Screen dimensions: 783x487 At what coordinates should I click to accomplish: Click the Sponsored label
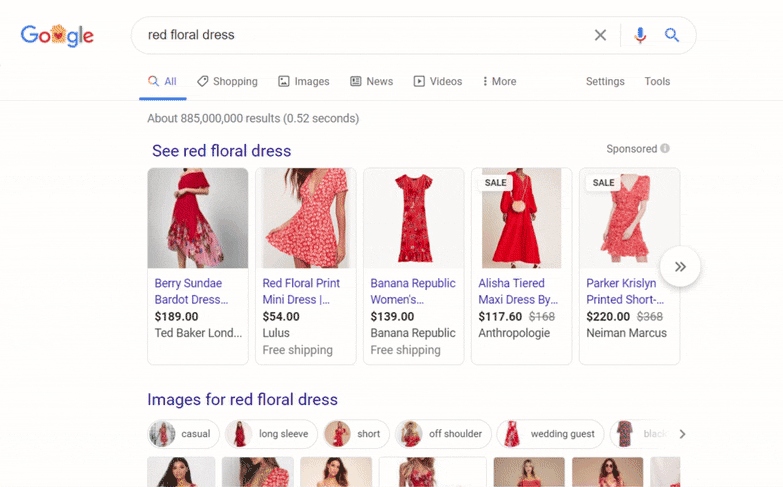(632, 149)
